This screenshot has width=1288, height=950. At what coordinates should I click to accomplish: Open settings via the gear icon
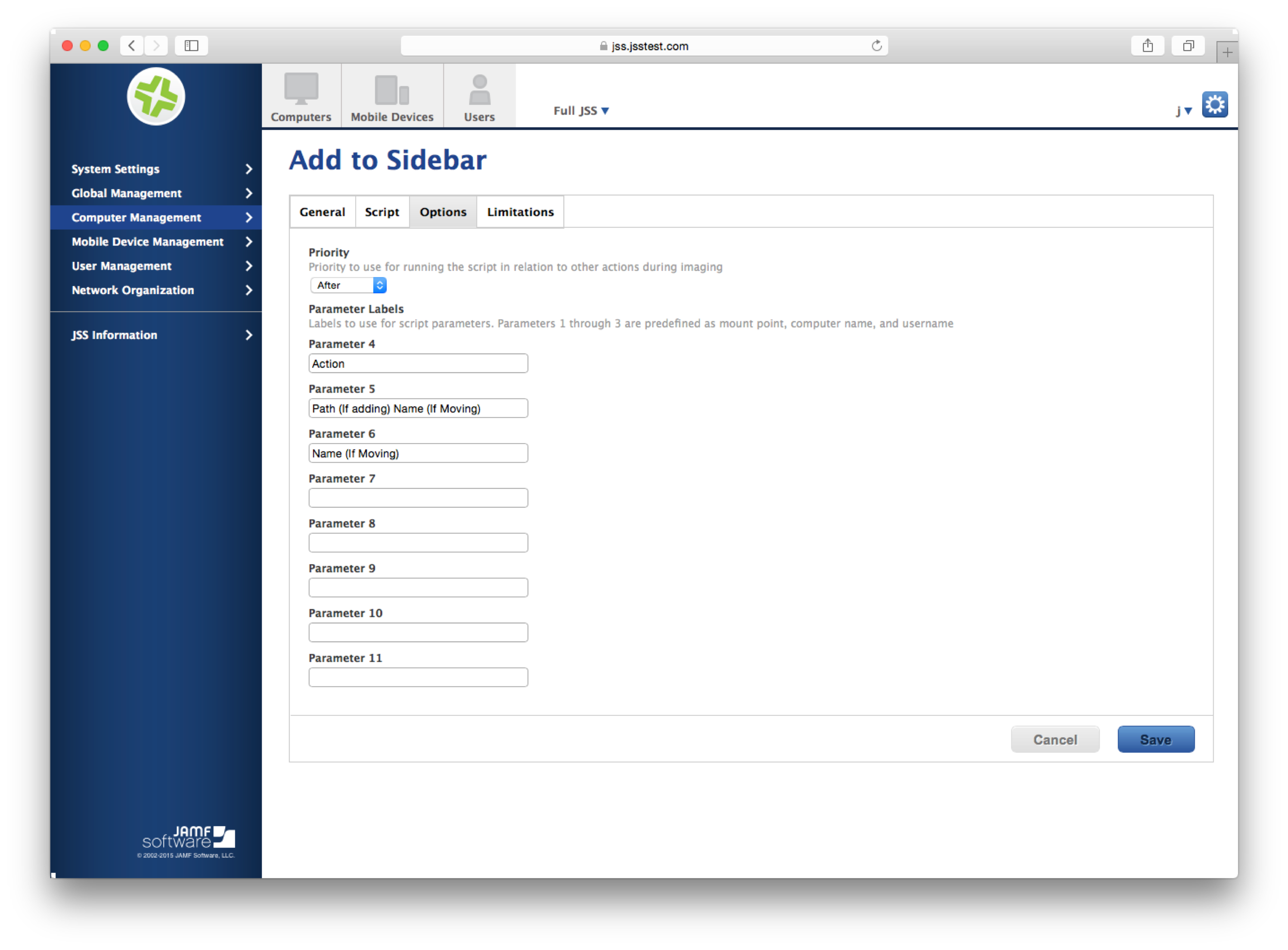point(1215,105)
